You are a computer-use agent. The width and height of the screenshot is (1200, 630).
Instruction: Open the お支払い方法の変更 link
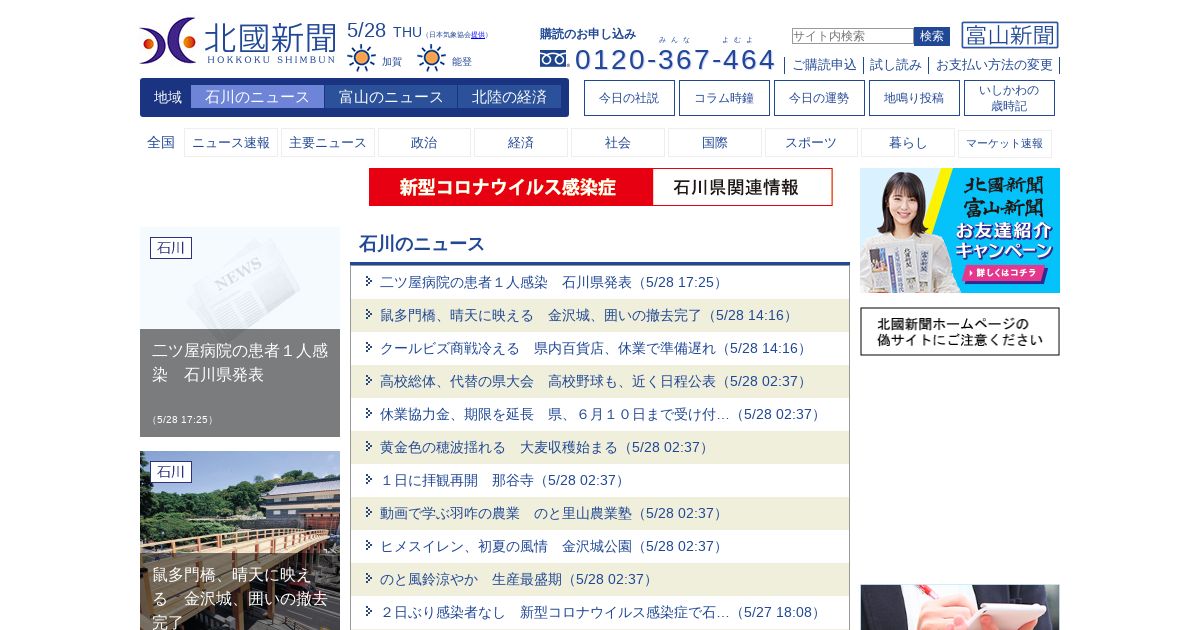(994, 65)
